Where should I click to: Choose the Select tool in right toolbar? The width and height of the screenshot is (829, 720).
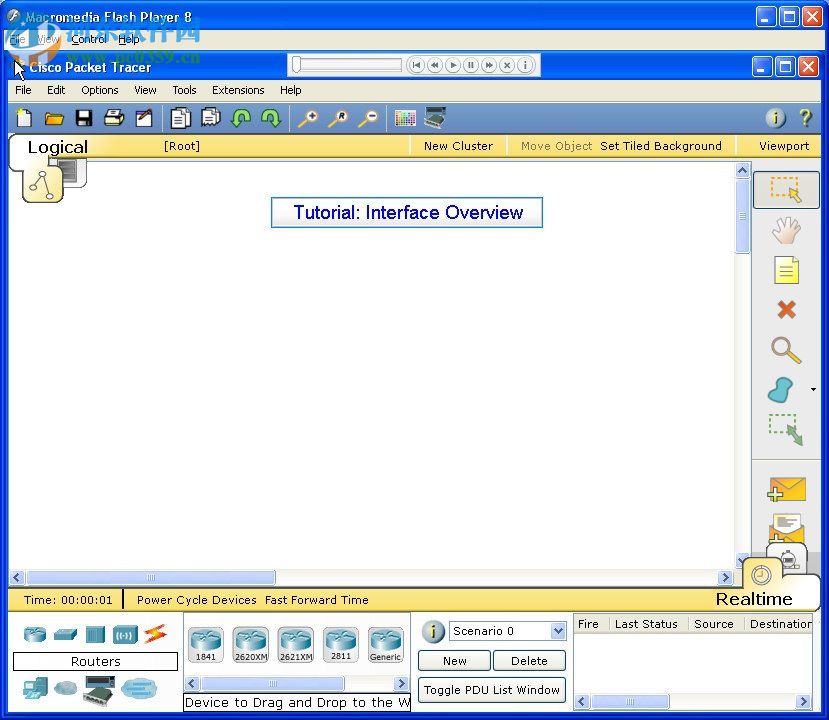[786, 189]
